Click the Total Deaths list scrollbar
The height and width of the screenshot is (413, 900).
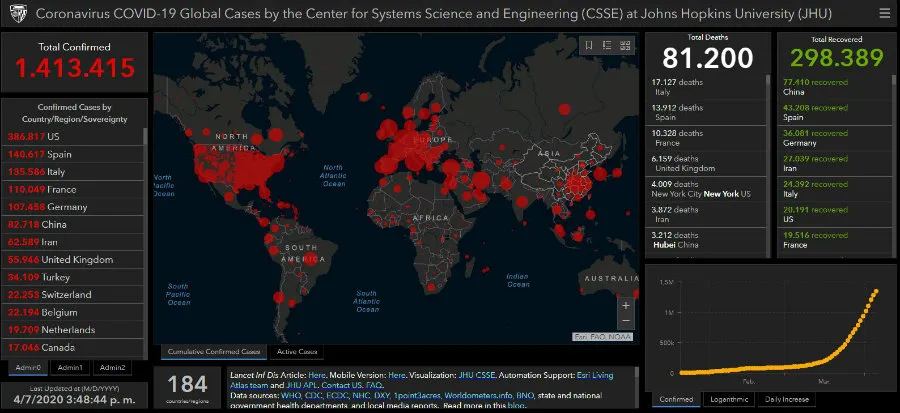pos(768,160)
